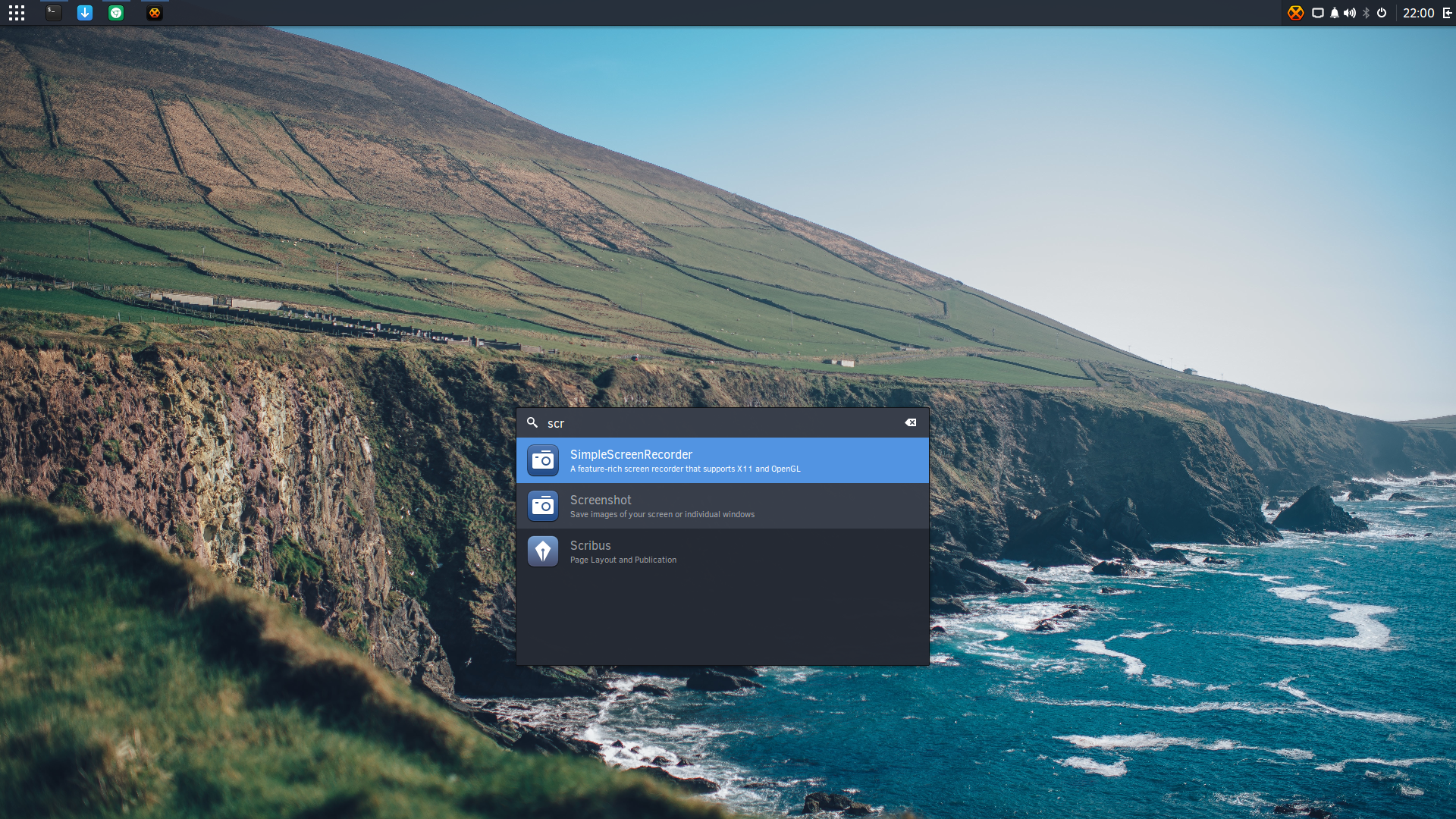Viewport: 1456px width, 819px height.
Task: Click the 22:00 clock
Action: click(x=1418, y=13)
